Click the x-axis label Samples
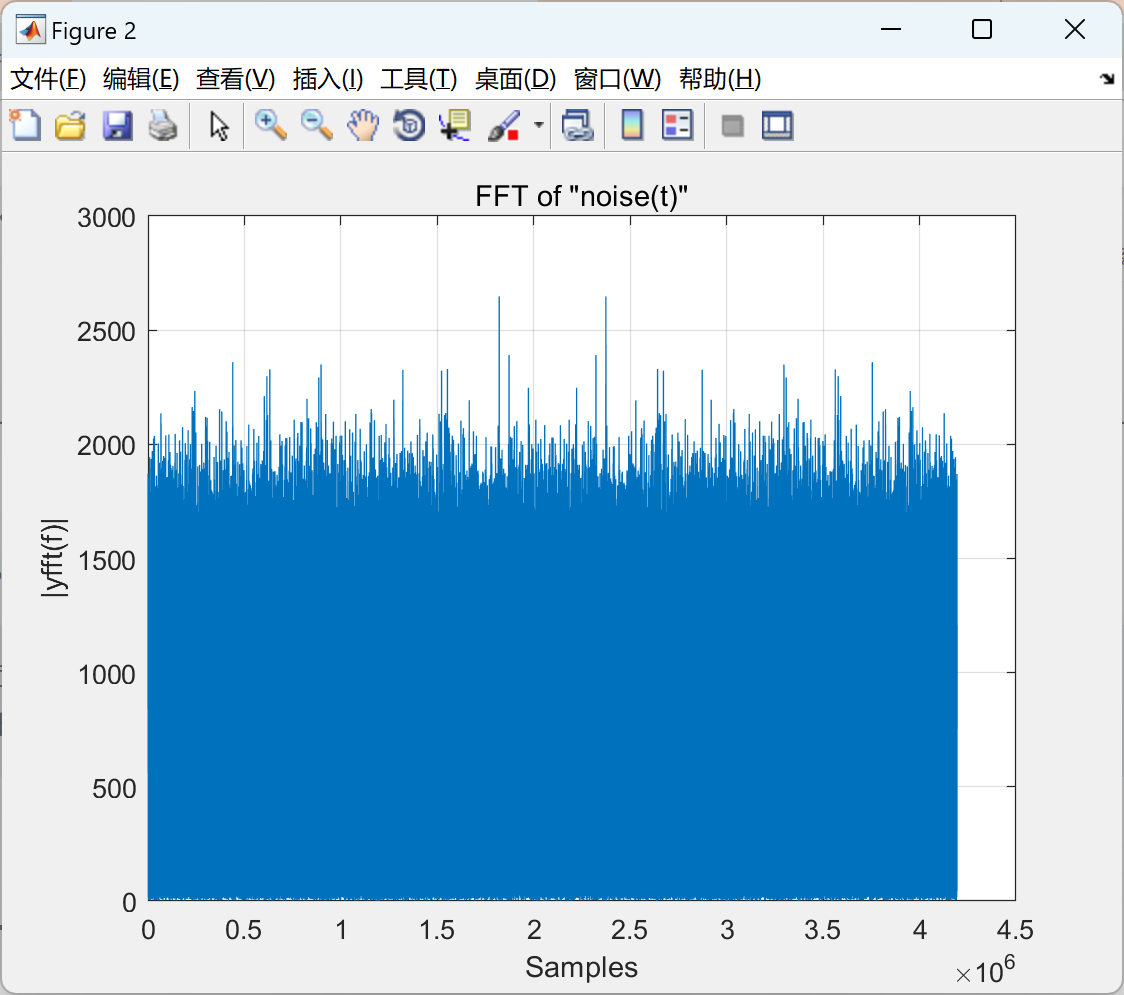Viewport: 1124px width, 995px height. (x=581, y=967)
